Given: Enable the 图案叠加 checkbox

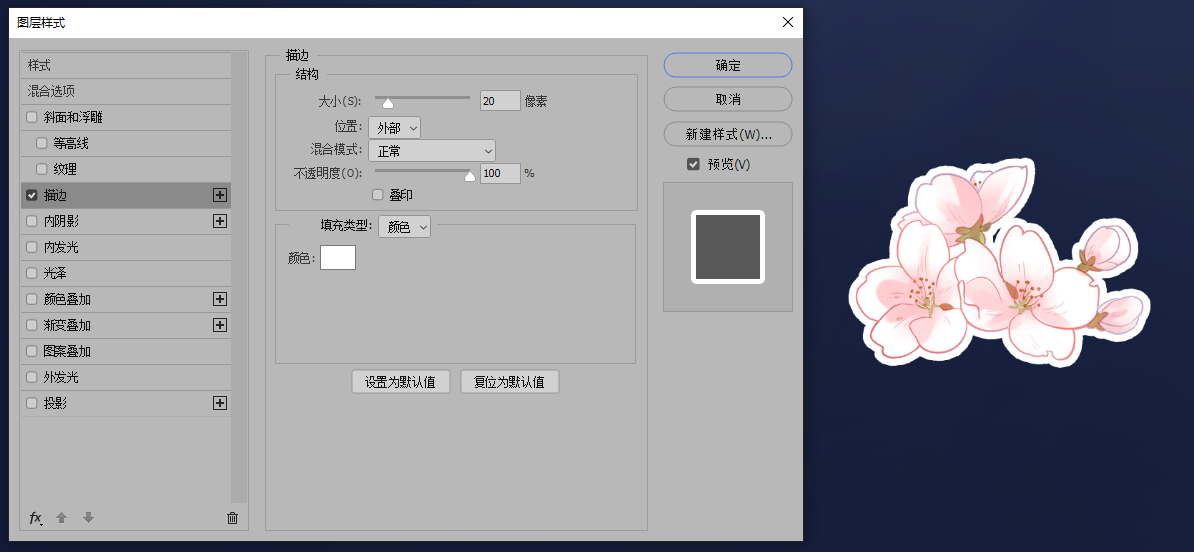Looking at the screenshot, I should (x=31, y=351).
